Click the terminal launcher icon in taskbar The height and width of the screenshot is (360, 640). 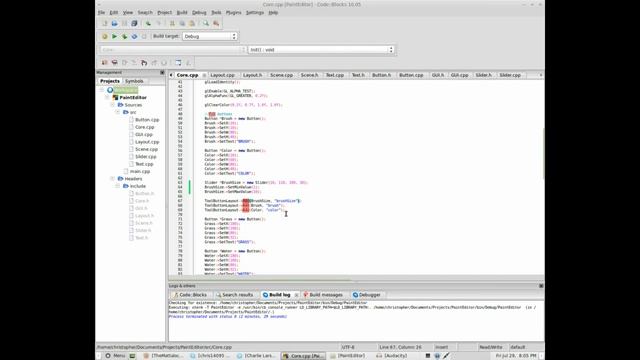coord(132,356)
